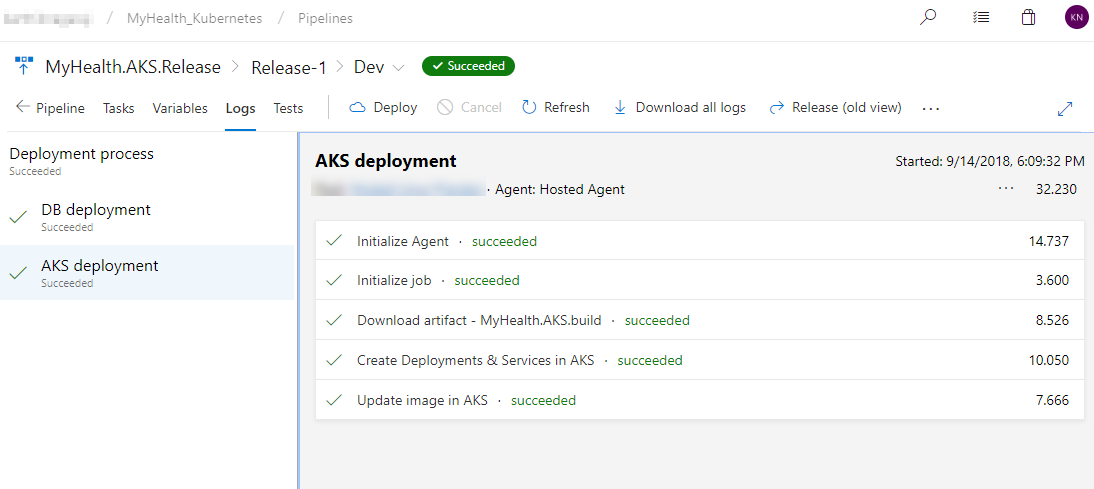Open the toolbar more options ellipsis

(x=931, y=109)
